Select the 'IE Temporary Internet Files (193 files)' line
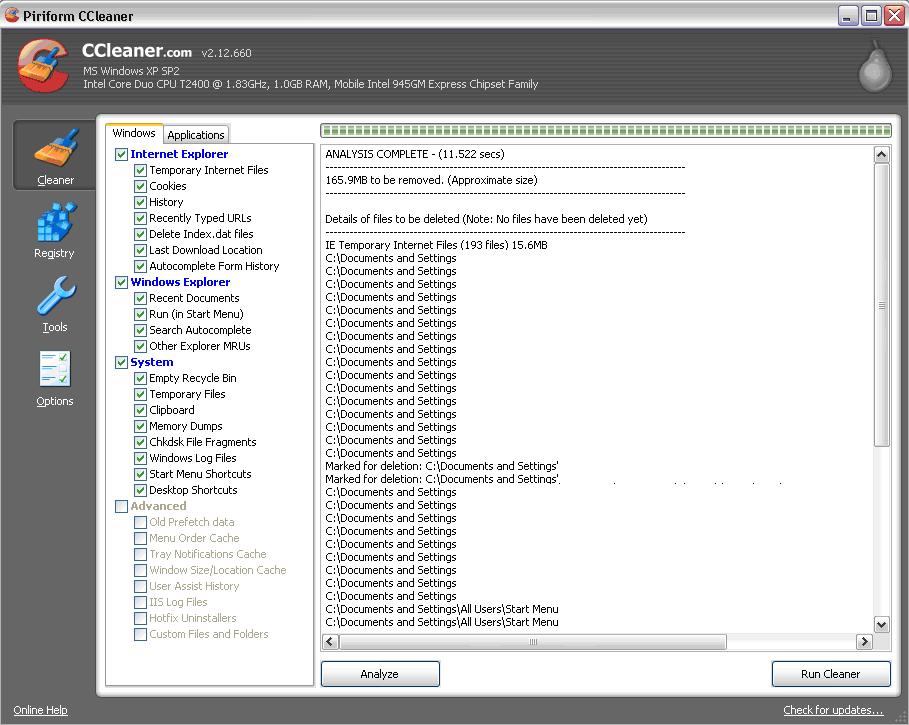 click(436, 245)
